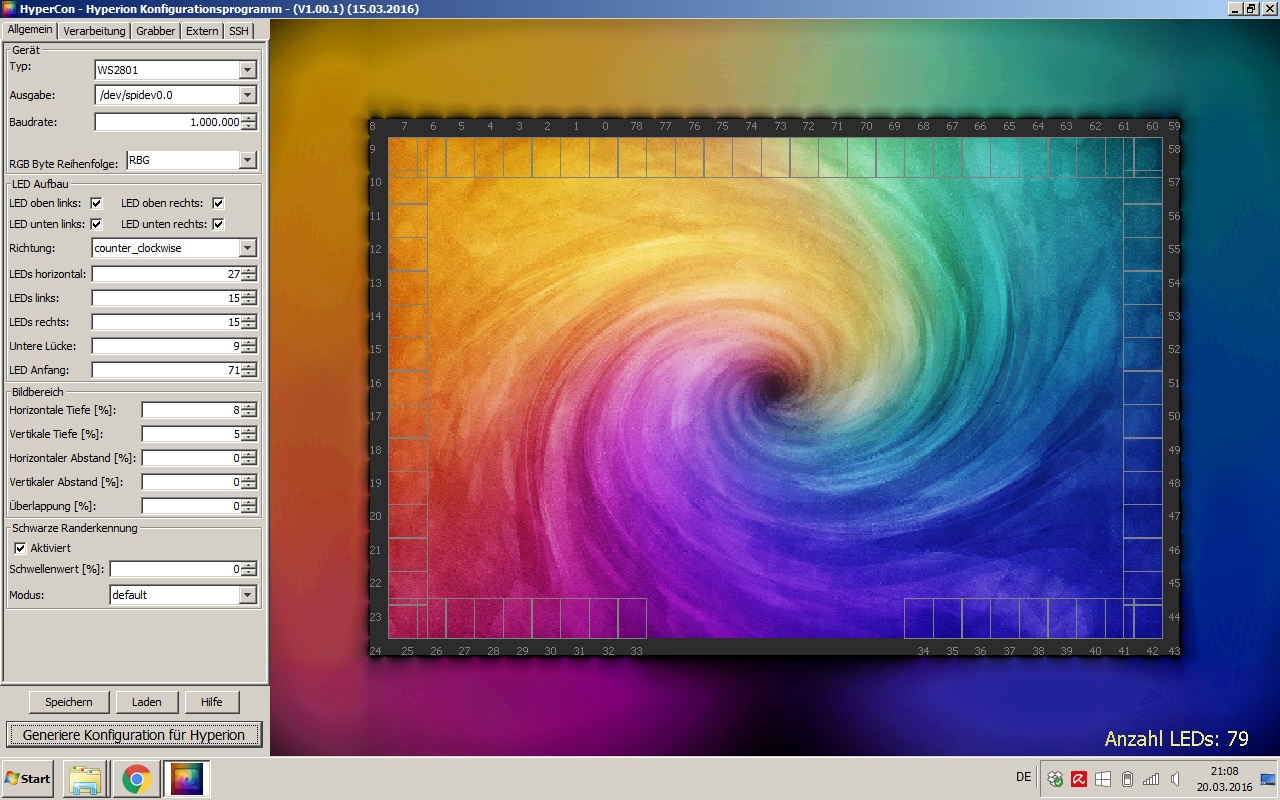Switch to the Grabber tab
Viewport: 1280px width, 800px height.
coord(155,31)
